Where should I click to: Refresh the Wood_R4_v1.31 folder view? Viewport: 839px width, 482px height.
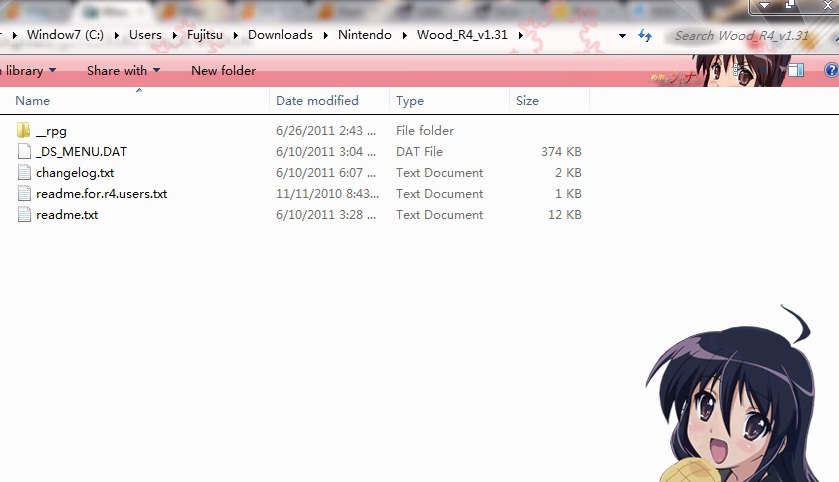point(645,36)
